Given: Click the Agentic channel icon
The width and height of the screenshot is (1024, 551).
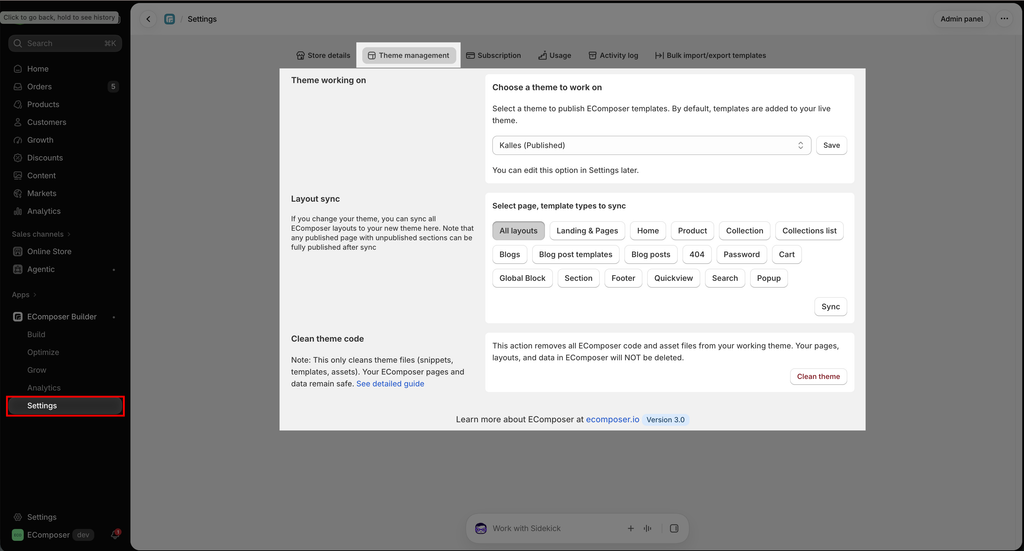Looking at the screenshot, I should coord(18,269).
